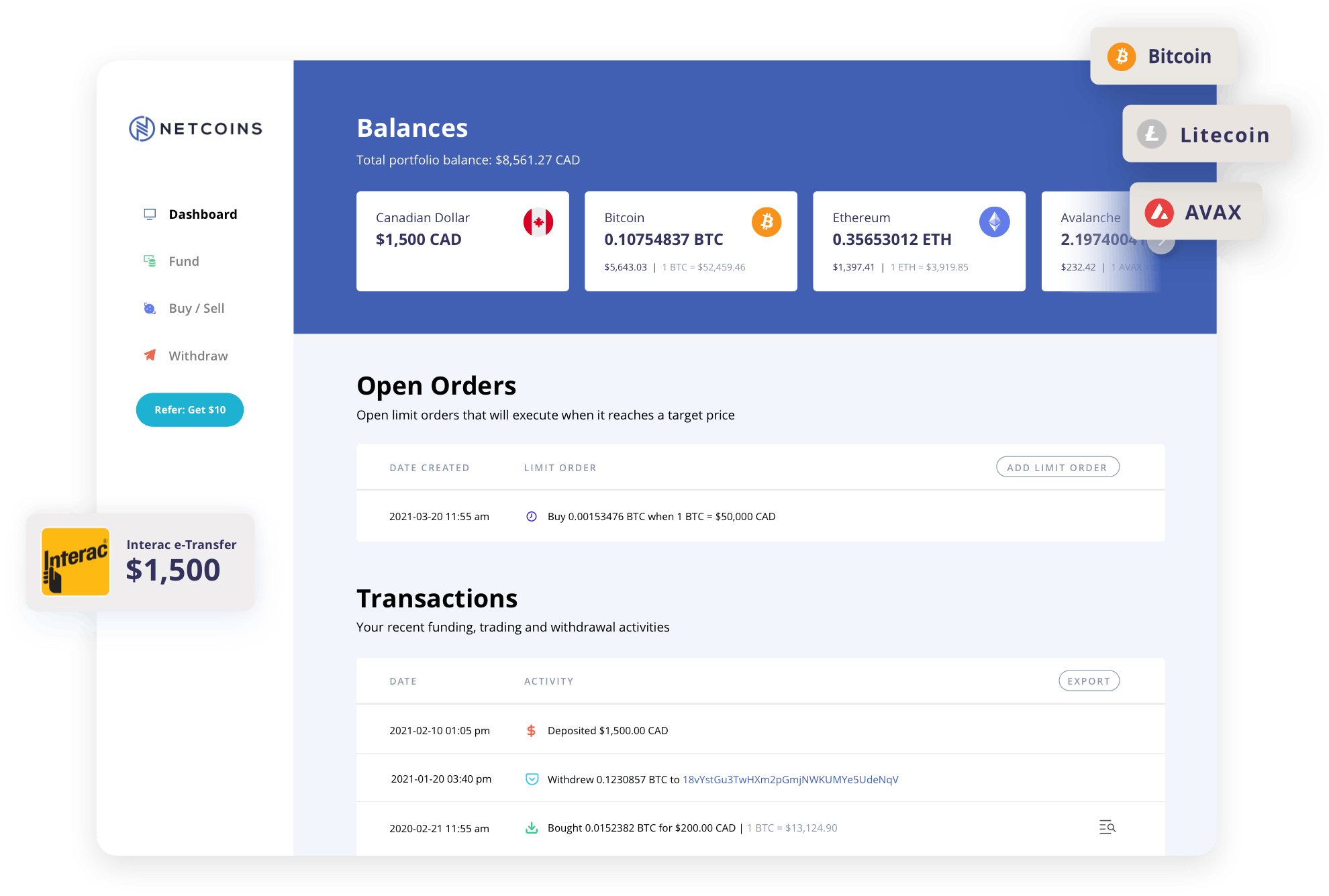Click the Netcoins logo

point(195,128)
